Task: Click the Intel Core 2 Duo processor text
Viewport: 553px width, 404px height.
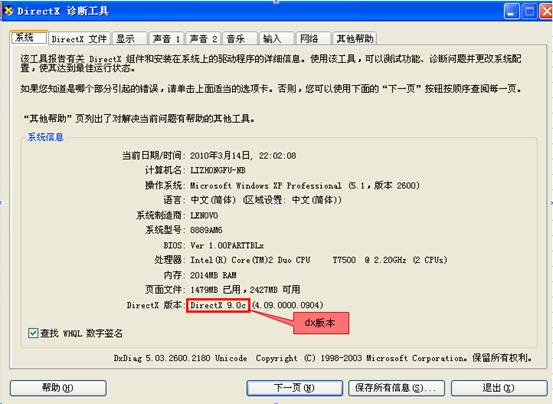Action: coord(318,260)
